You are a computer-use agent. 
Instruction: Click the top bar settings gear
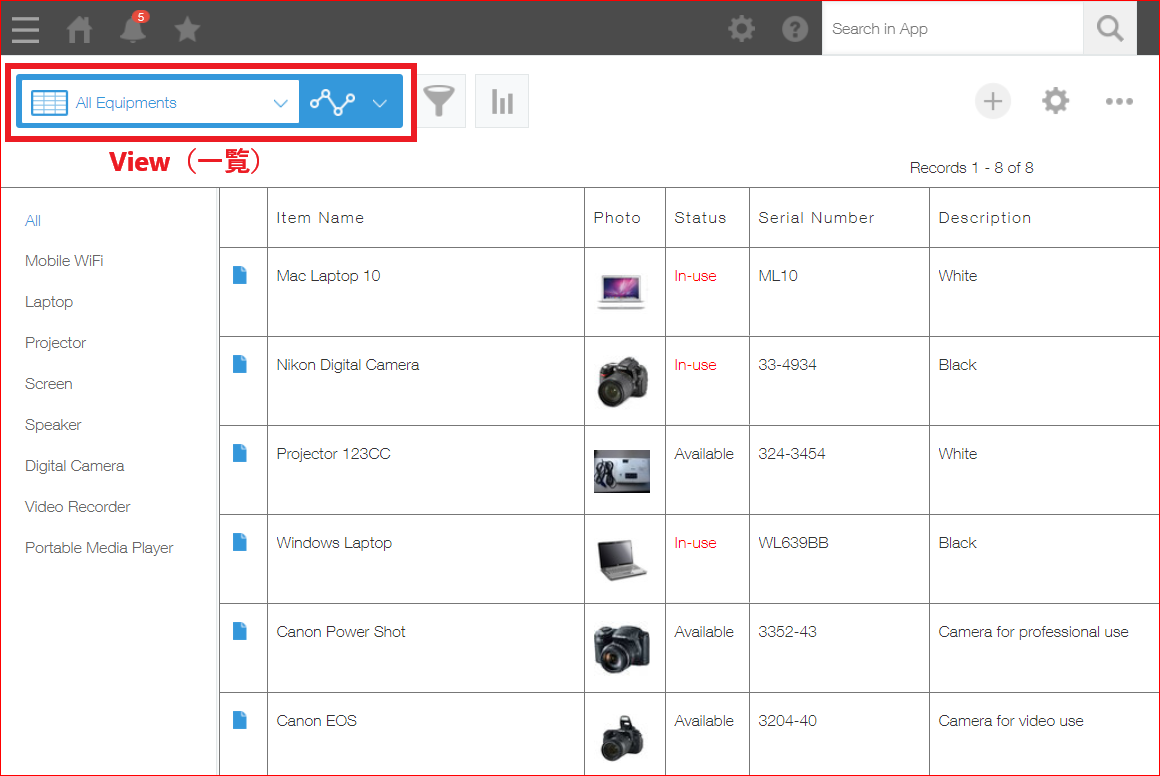point(741,29)
